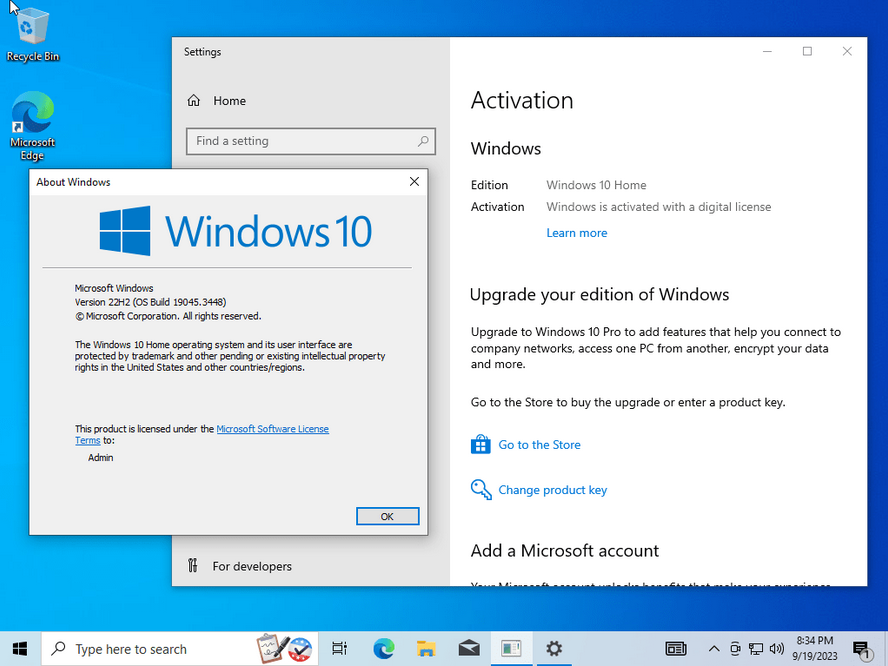Click the 'Admin' licensee name
Viewport: 888px width, 666px height.
tap(100, 458)
